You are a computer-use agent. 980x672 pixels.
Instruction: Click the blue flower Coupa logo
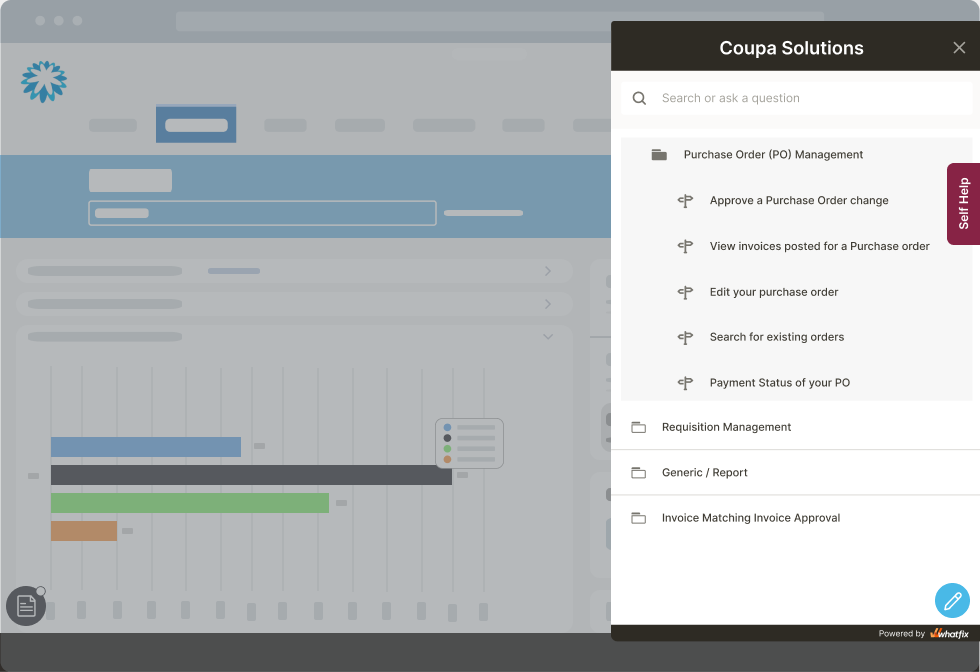44,81
